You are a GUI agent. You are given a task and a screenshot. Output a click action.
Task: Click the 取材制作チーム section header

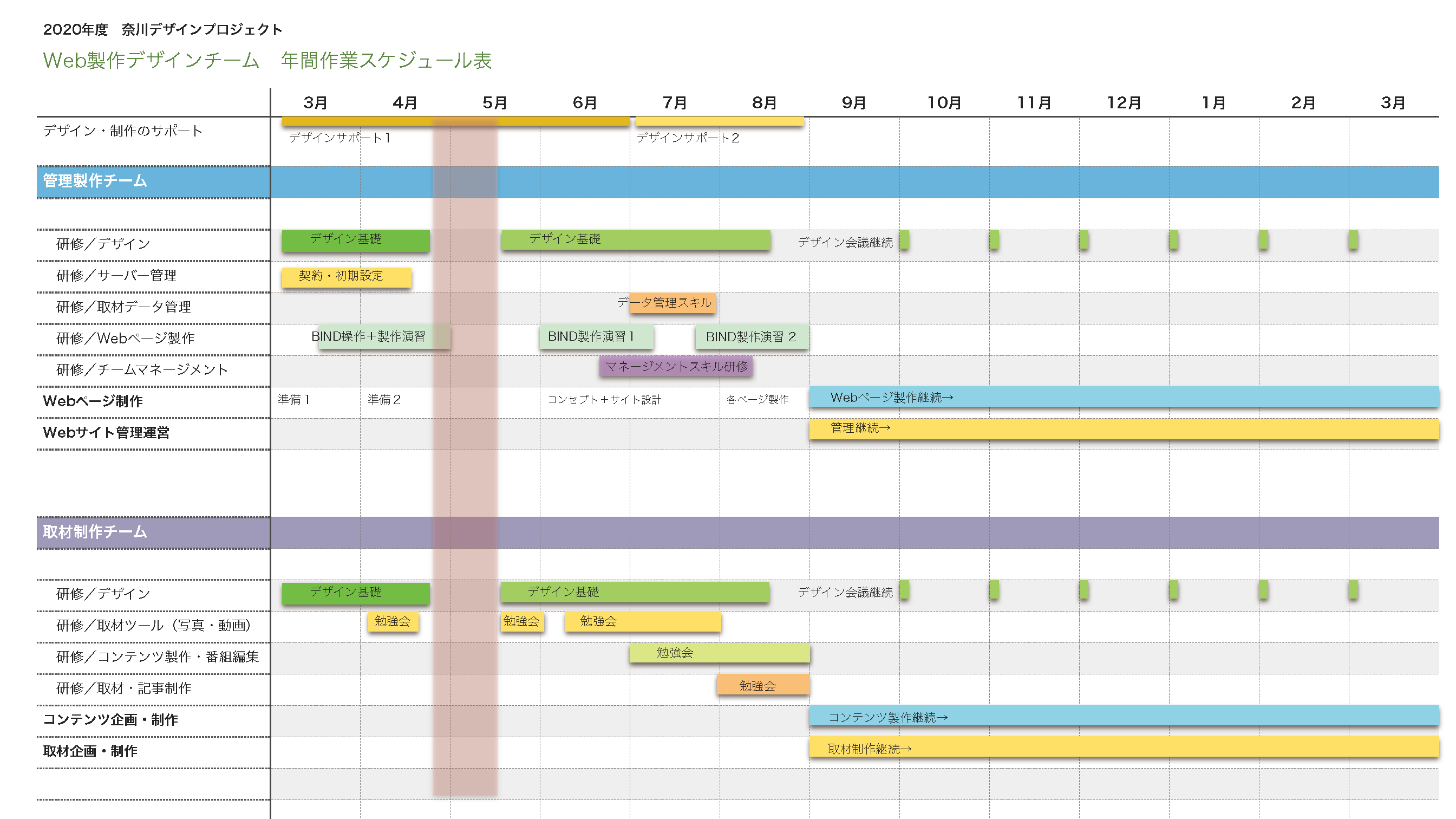pos(95,532)
